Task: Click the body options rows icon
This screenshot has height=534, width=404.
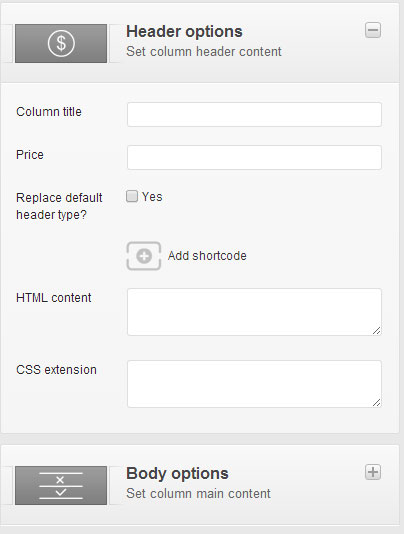Action: (61, 485)
